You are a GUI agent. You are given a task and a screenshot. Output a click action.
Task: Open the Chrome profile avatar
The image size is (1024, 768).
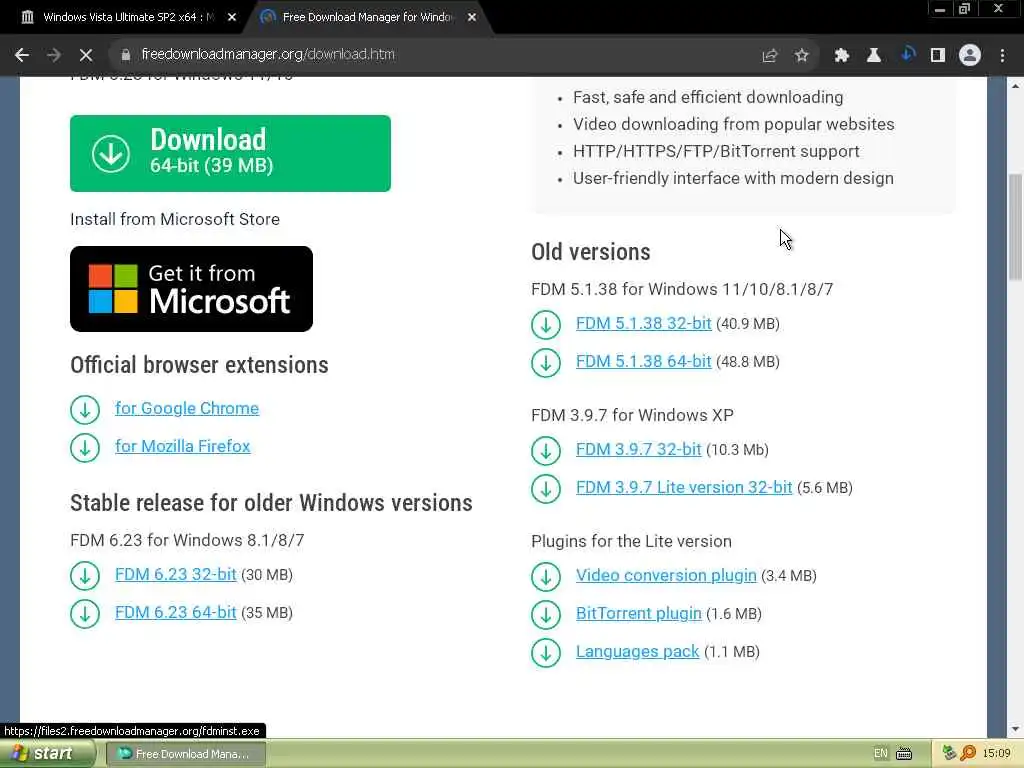(x=970, y=56)
